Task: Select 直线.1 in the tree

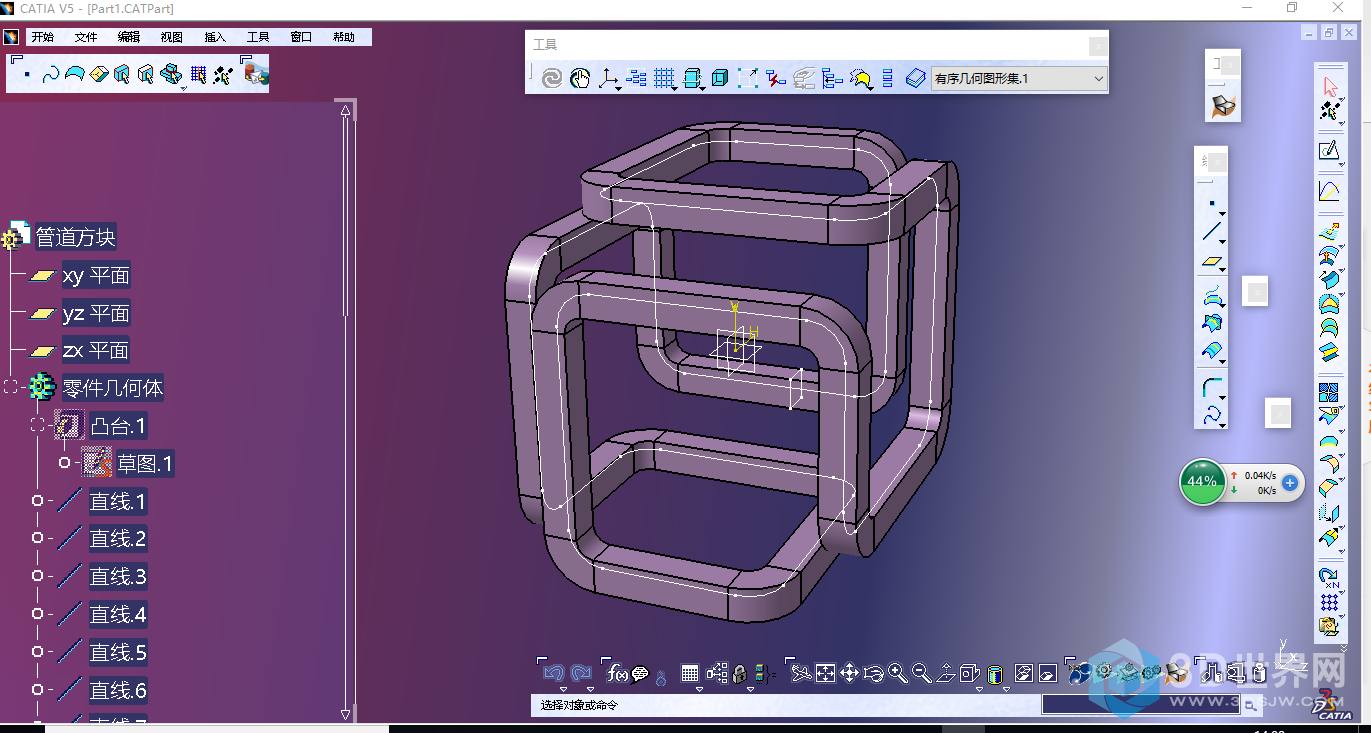Action: (x=118, y=502)
